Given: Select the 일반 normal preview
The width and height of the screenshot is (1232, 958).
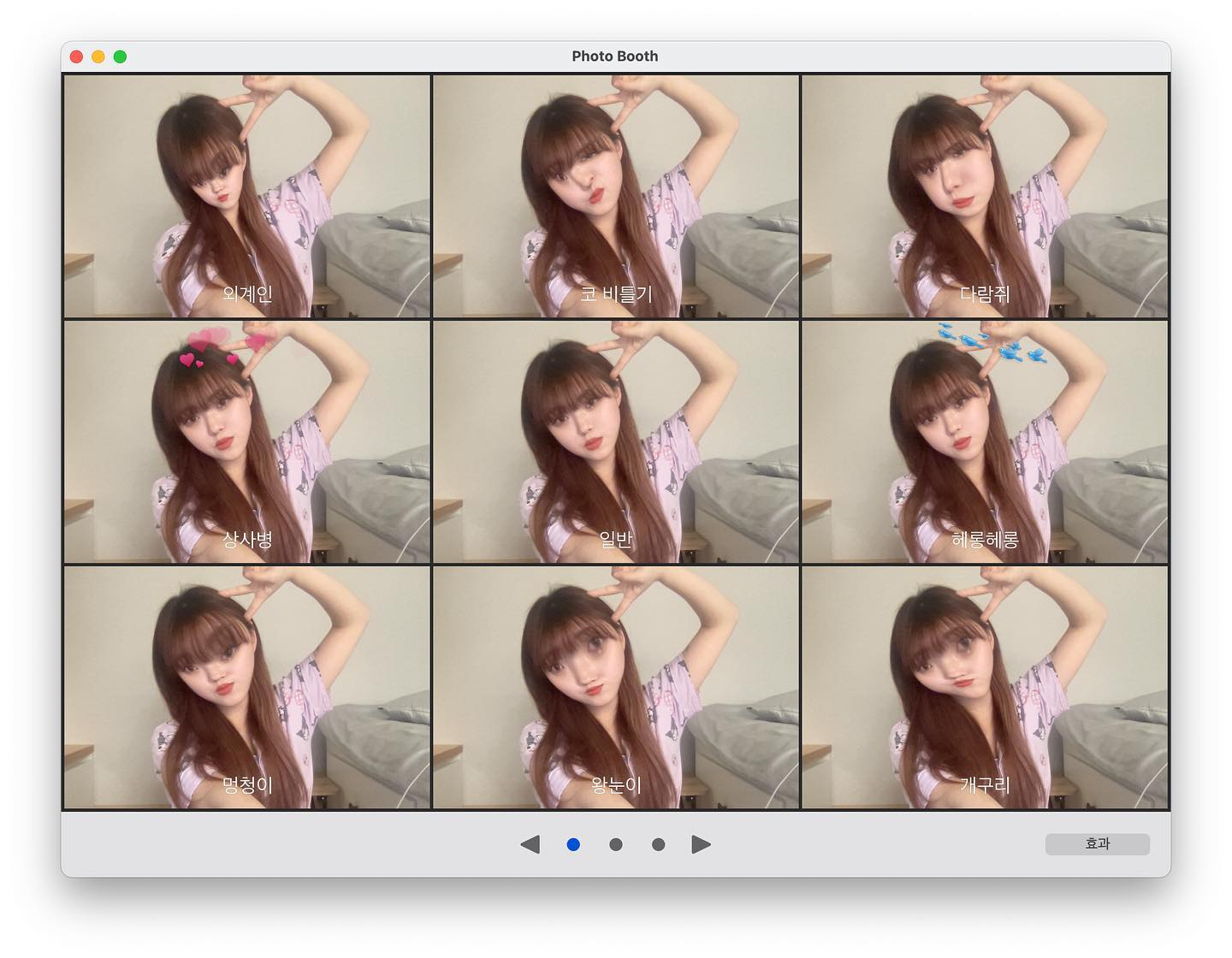Looking at the screenshot, I should click(616, 442).
